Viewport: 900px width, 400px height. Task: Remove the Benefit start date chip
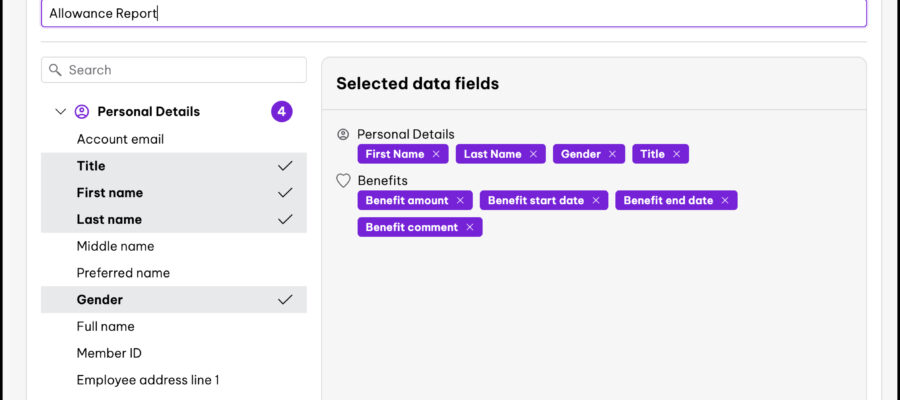click(x=596, y=200)
